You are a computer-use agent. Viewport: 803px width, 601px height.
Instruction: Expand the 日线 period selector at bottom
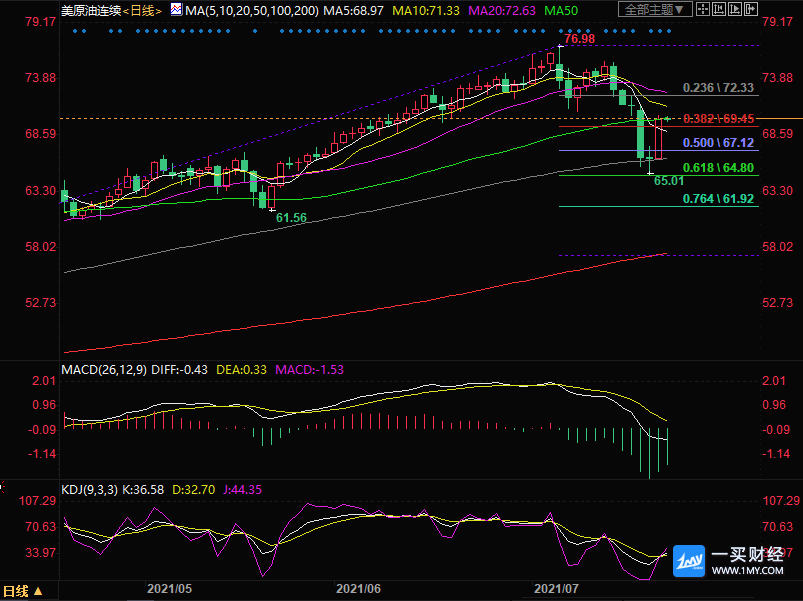[x=23, y=591]
